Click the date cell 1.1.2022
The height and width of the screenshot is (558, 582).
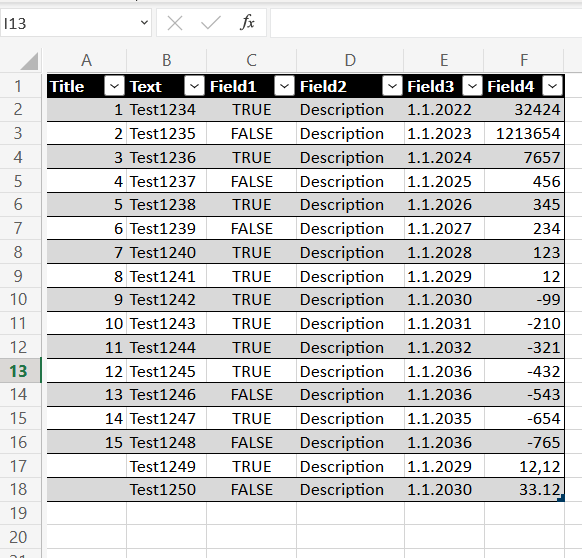pyautogui.click(x=444, y=110)
